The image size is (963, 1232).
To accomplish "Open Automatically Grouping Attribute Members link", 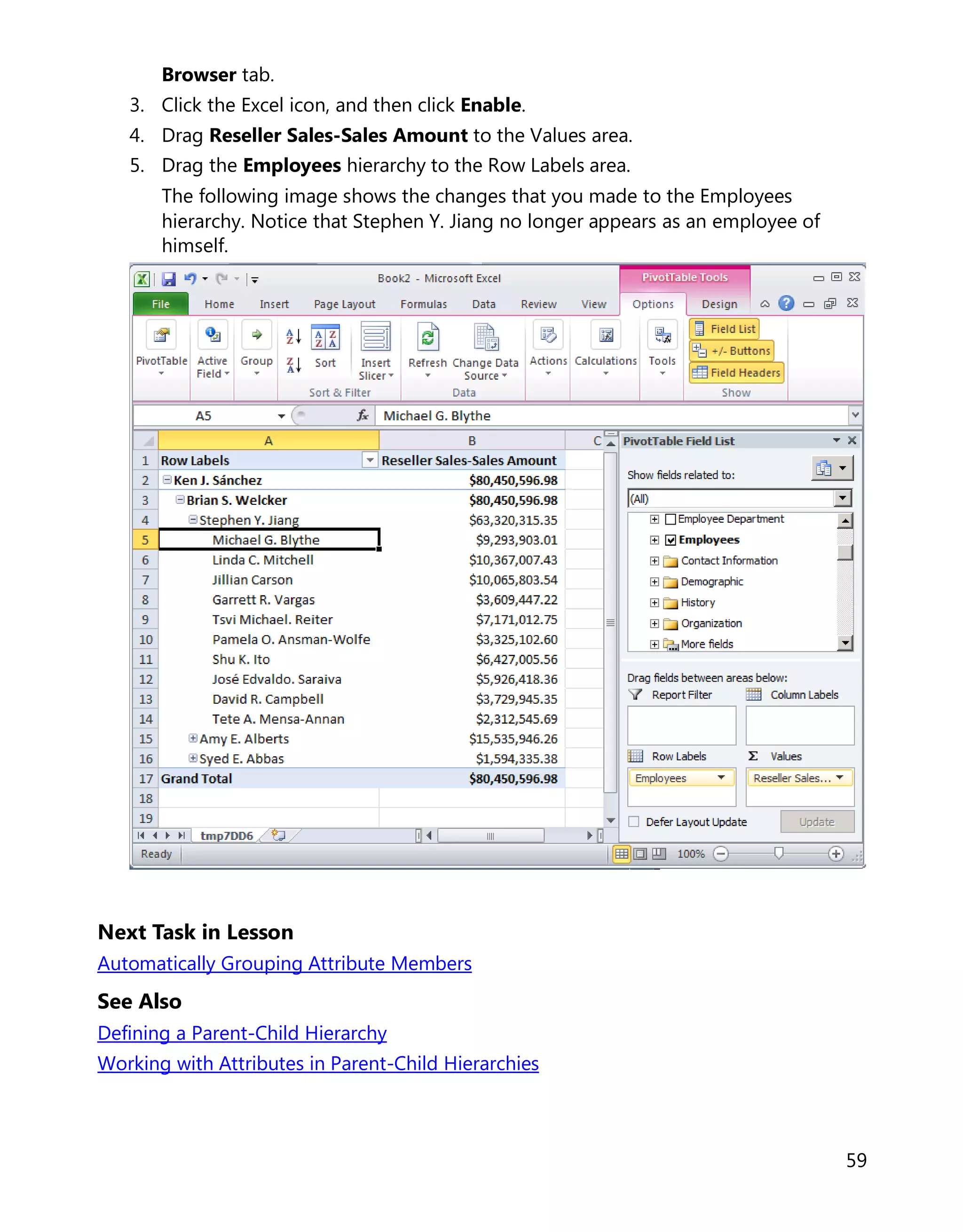I will [284, 963].
